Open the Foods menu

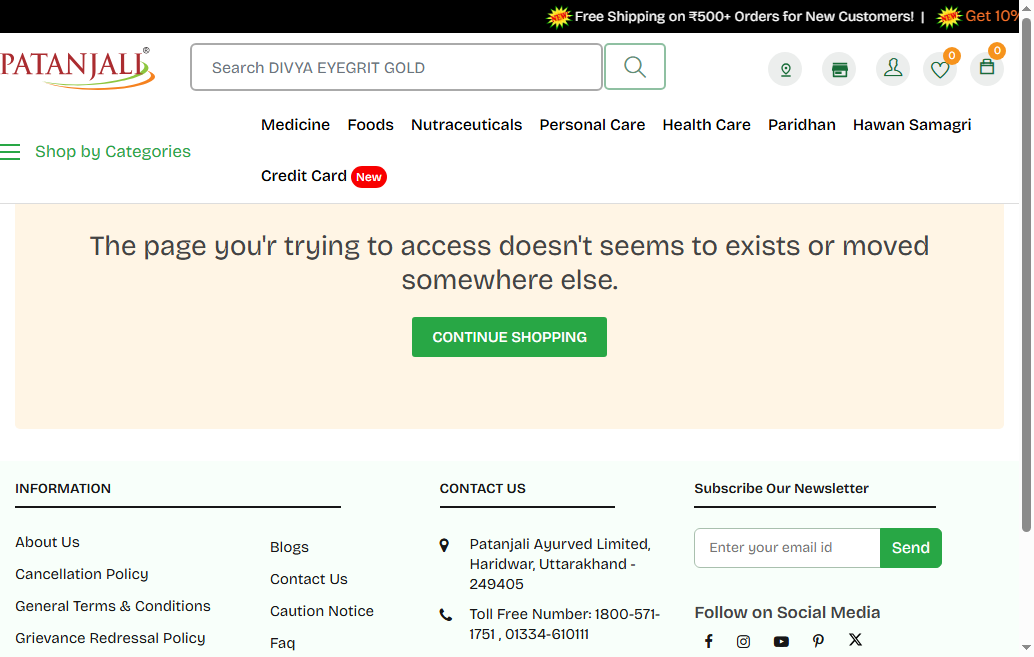[x=371, y=125]
